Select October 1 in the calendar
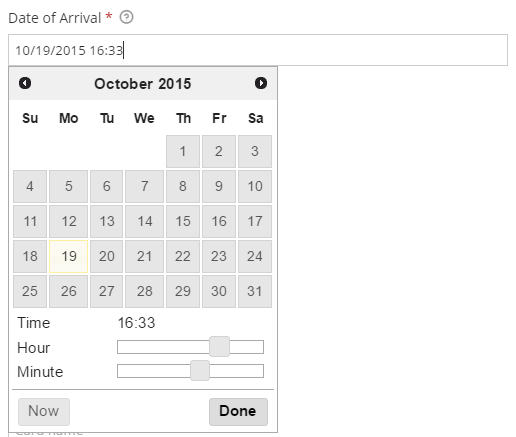Viewport: 516px width, 437px height. click(183, 151)
